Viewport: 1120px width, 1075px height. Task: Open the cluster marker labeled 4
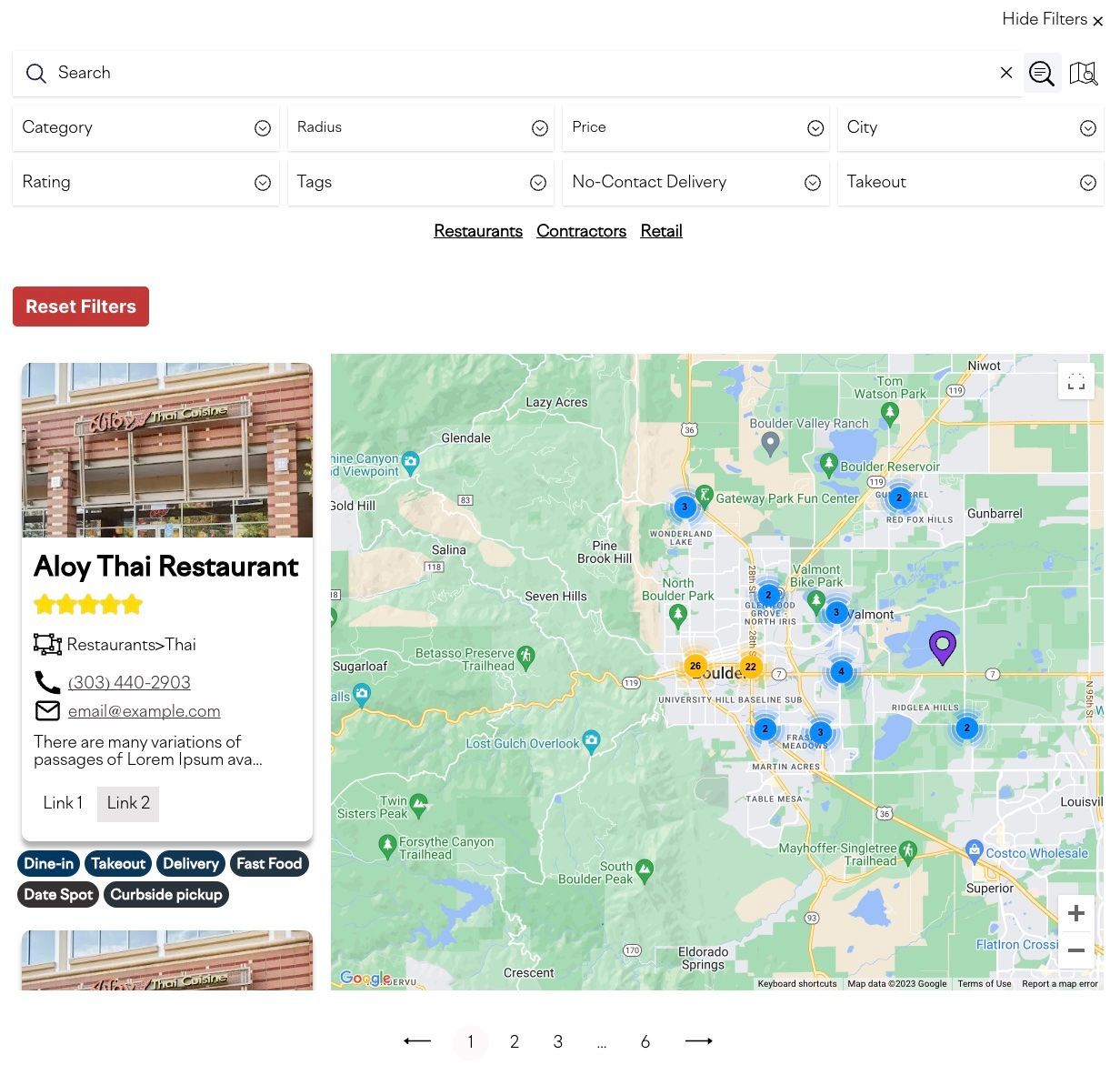click(841, 672)
